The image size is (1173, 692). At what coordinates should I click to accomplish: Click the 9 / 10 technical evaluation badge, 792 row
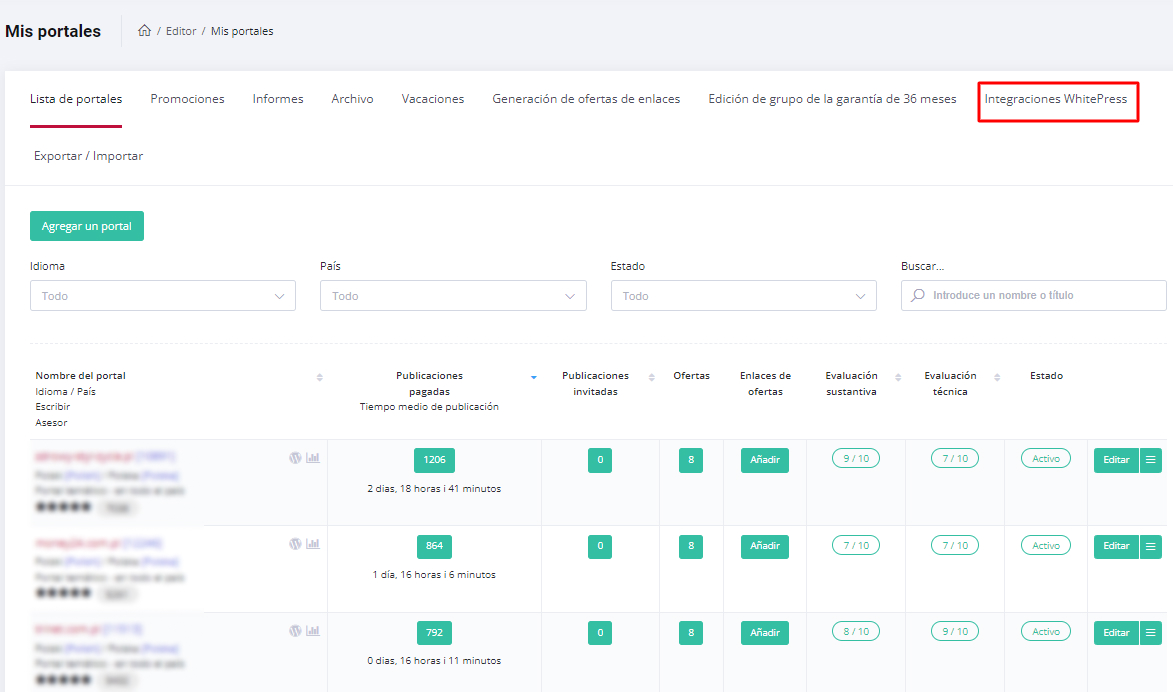(x=955, y=631)
